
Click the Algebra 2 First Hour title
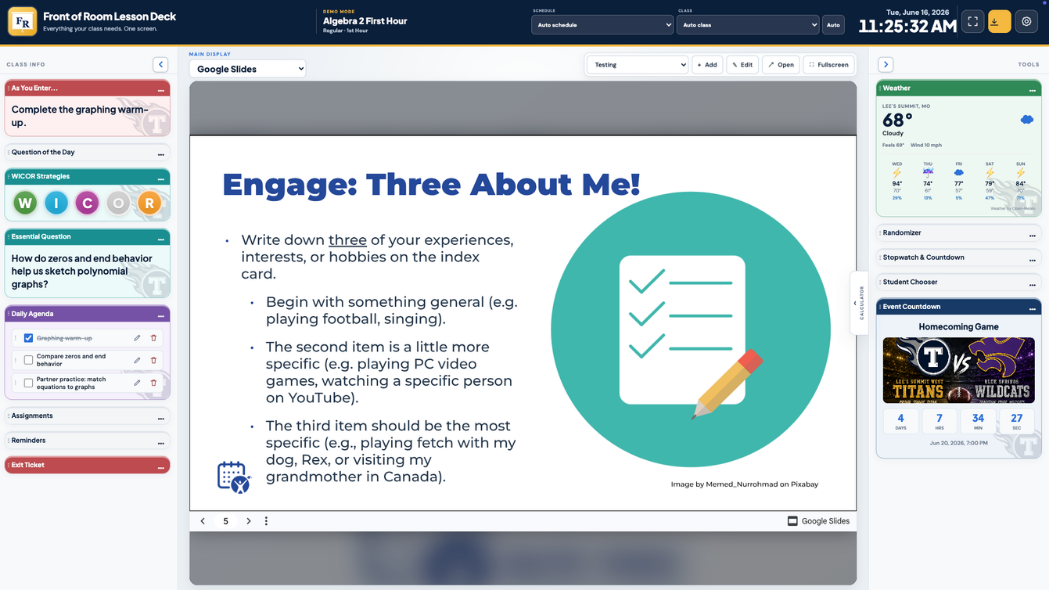[365, 21]
